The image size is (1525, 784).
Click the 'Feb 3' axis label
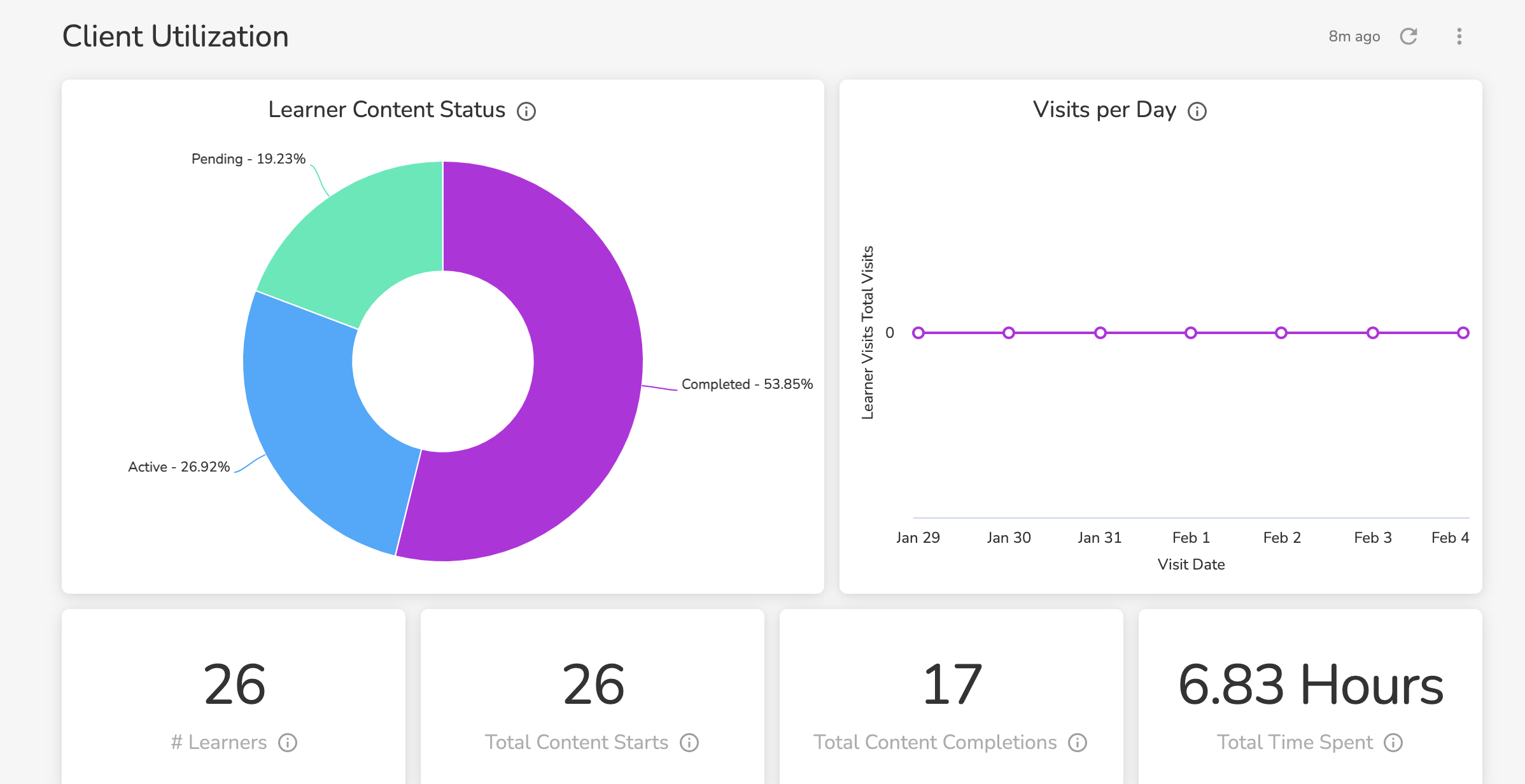tap(1373, 538)
